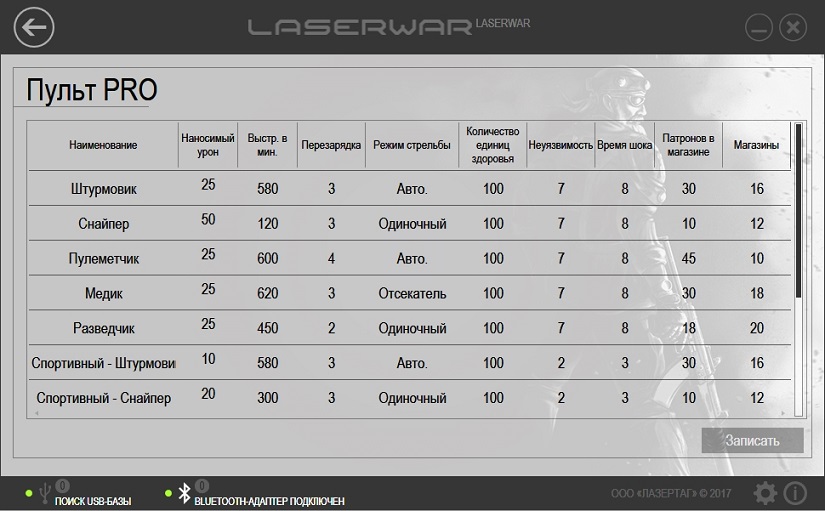This screenshot has width=825, height=511.
Task: Click the Записать button
Action: coord(752,440)
